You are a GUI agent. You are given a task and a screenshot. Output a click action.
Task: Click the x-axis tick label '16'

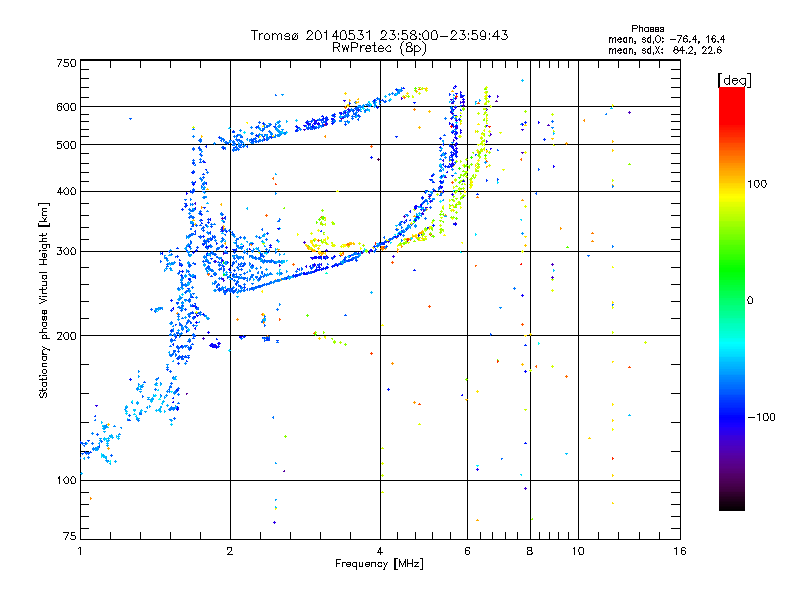[680, 551]
